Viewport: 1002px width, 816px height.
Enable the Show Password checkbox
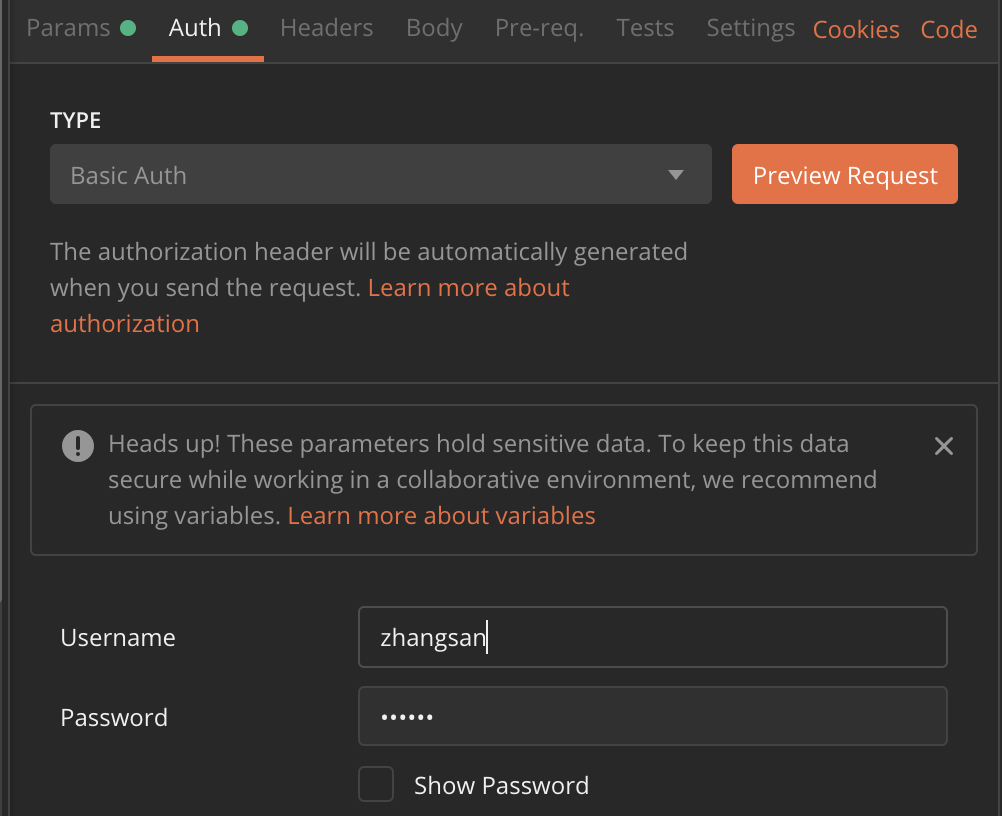376,784
